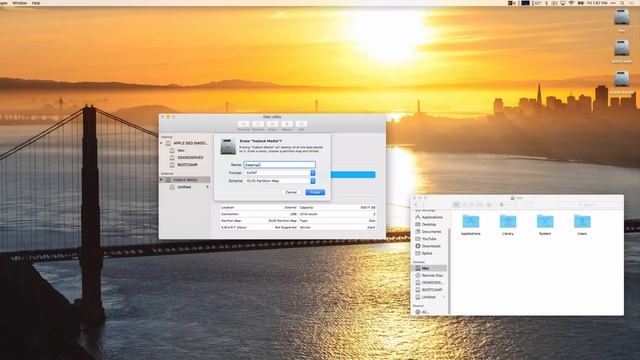640x360 pixels.
Task: Click the battery status icon in menu bar
Action: coord(580,3)
